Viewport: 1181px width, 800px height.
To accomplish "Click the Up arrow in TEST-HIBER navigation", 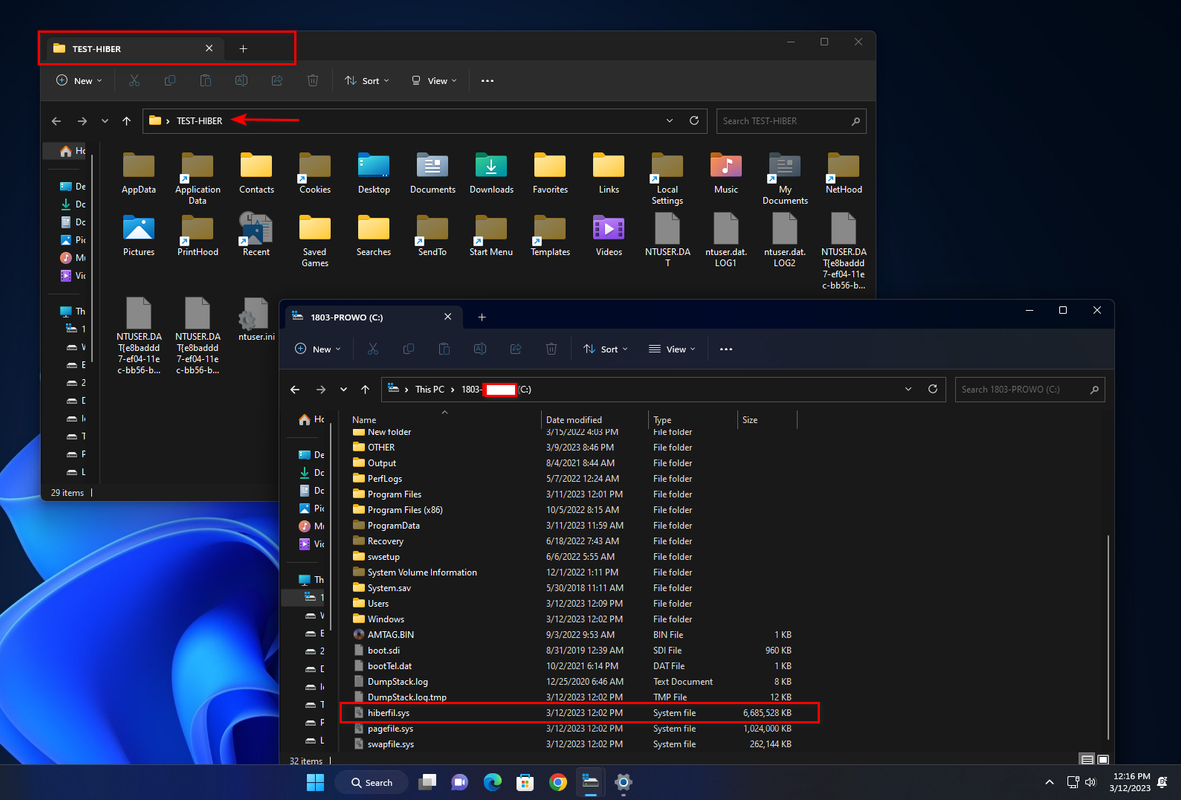I will pos(126,121).
